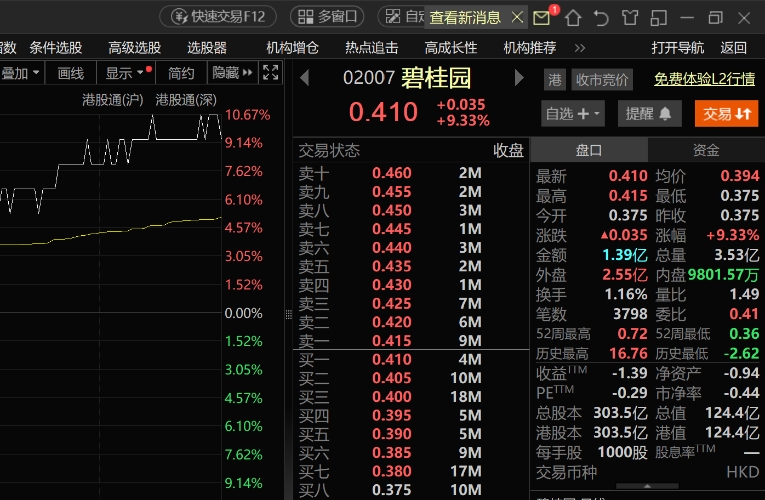Click the 历史最高 value 16.76
The image size is (765, 500).
click(628, 353)
